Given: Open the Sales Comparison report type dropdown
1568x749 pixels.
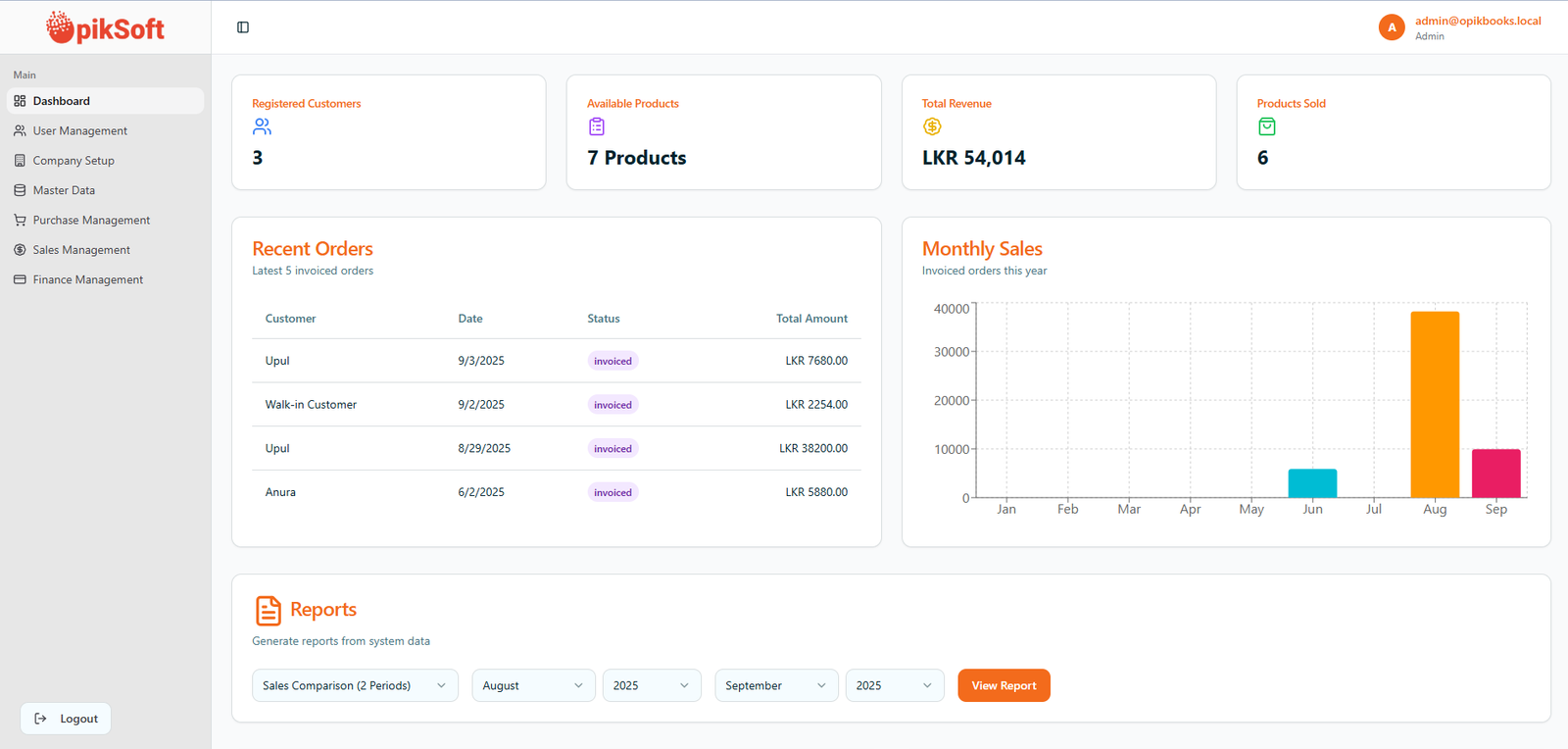Looking at the screenshot, I should (354, 685).
